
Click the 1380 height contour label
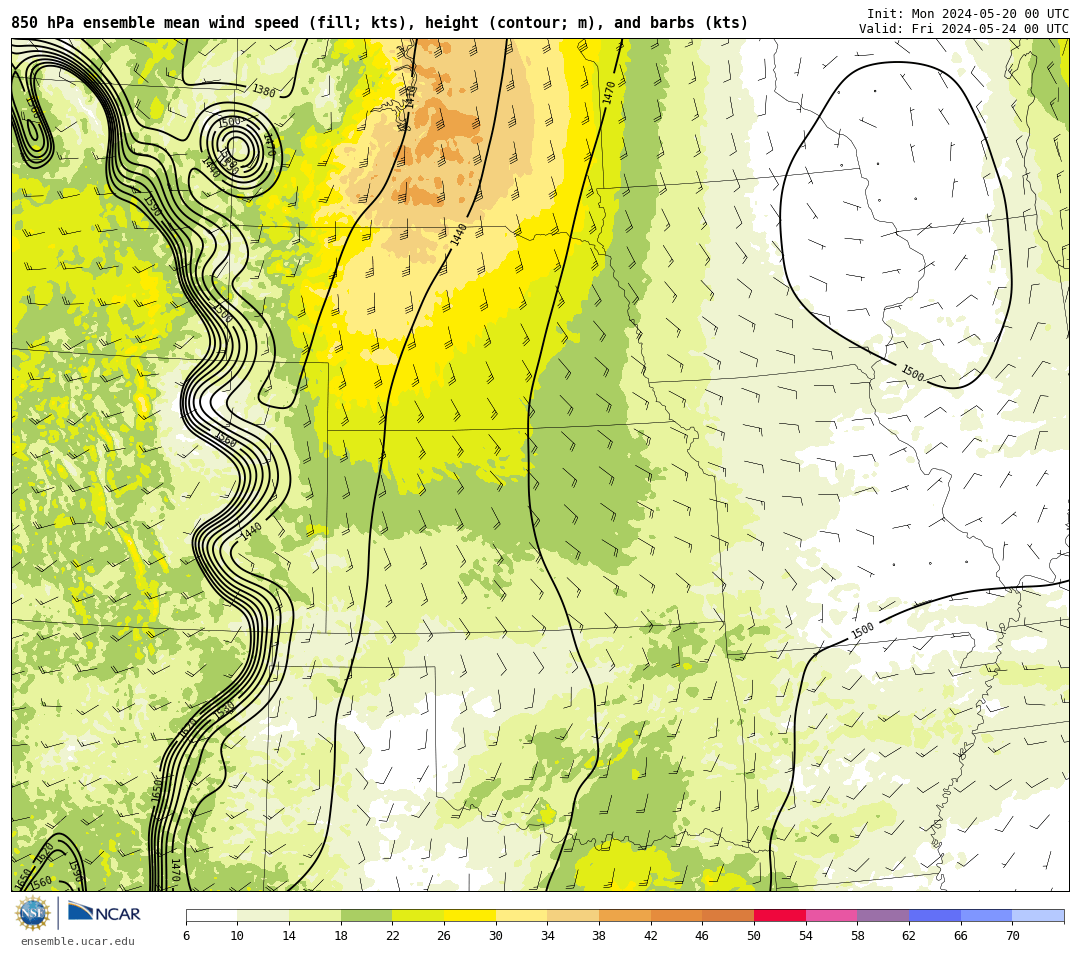[264, 91]
